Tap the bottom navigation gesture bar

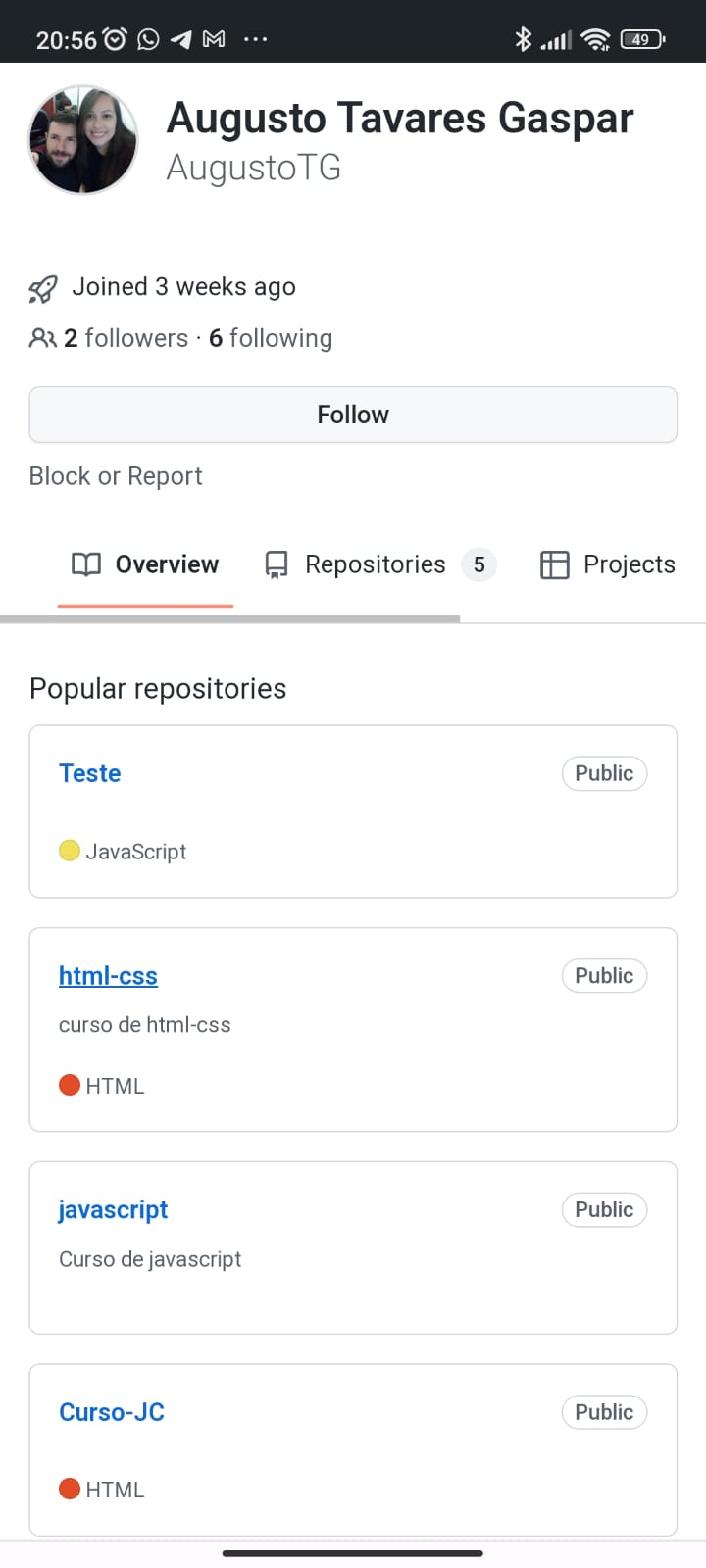tap(353, 1553)
